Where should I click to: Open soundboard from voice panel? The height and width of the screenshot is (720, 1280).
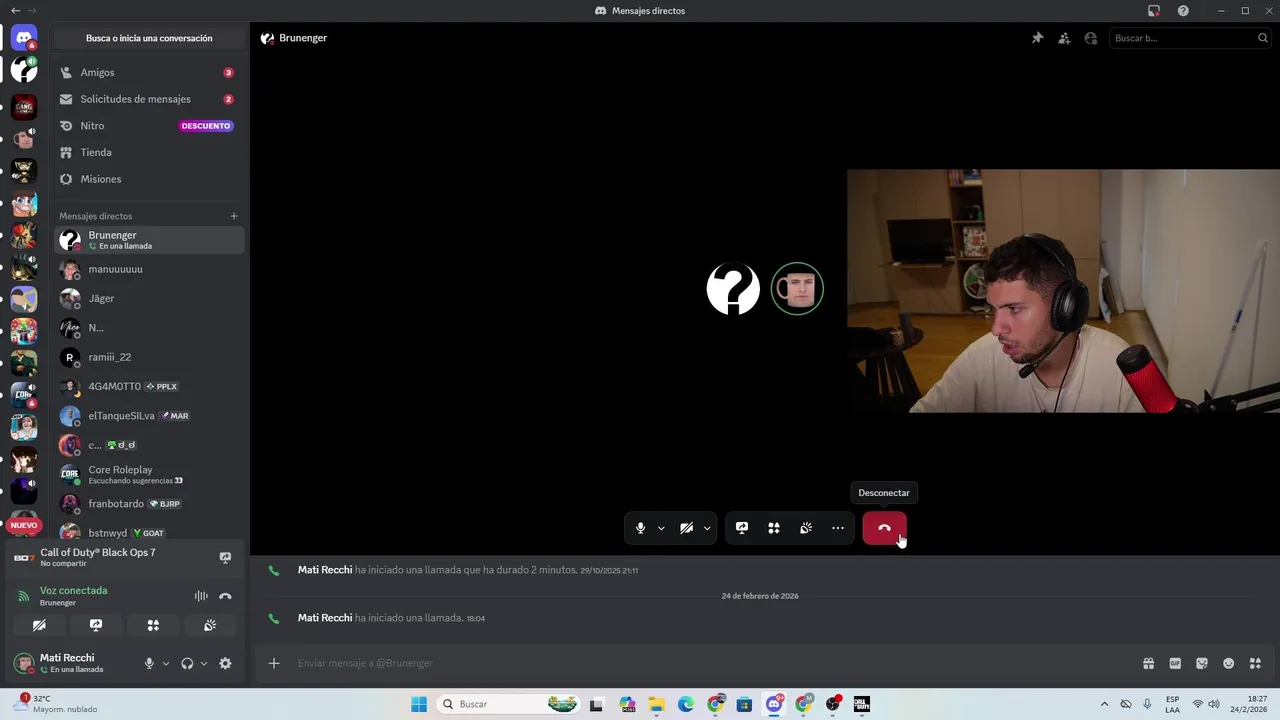[x=210, y=625]
